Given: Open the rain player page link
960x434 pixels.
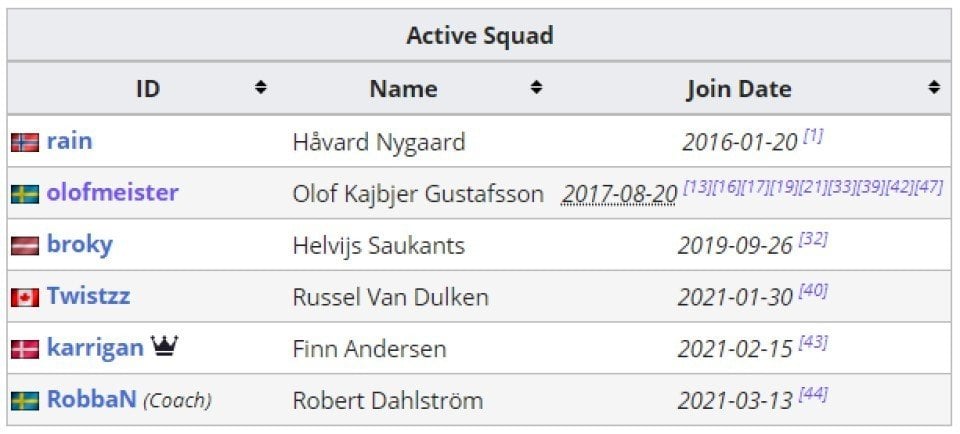Looking at the screenshot, I should [x=69, y=141].
